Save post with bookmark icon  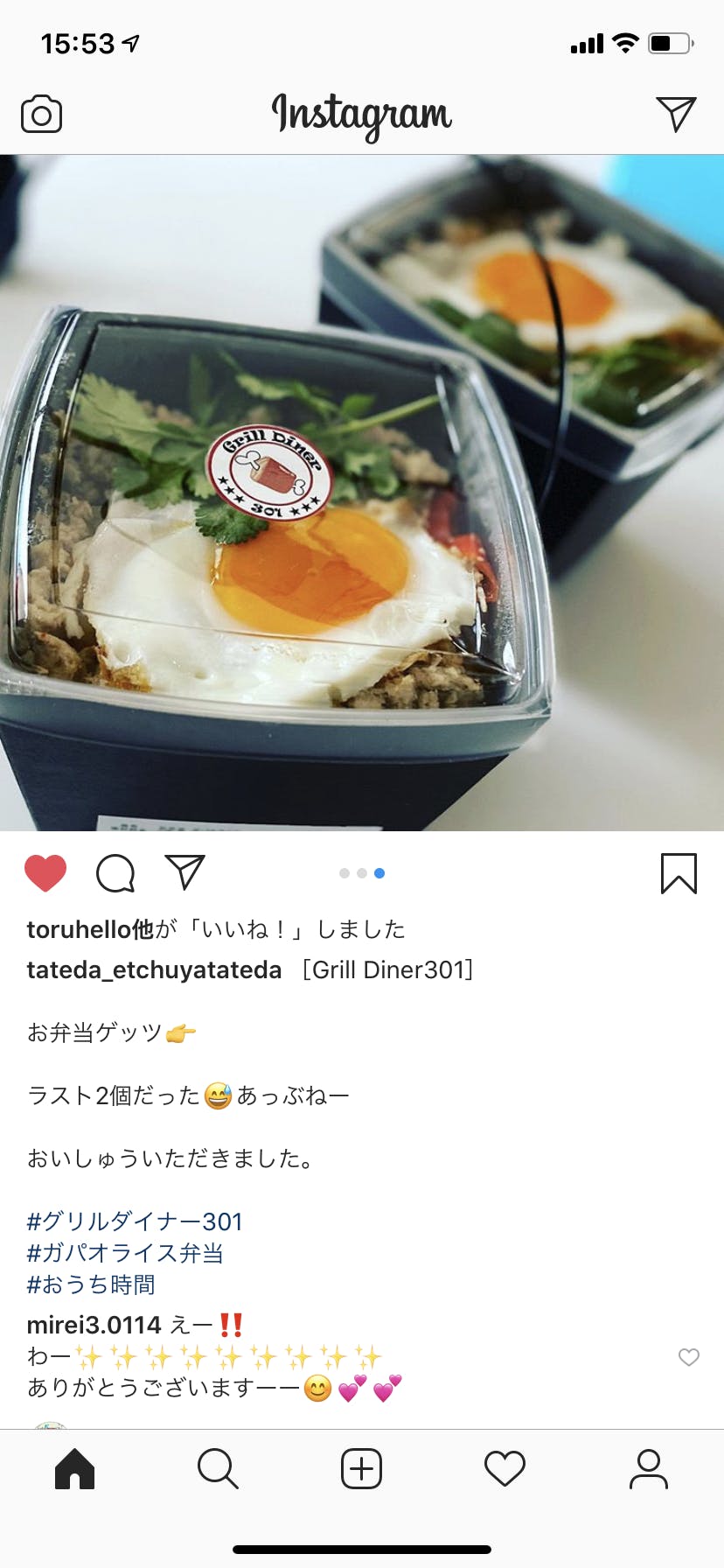(679, 873)
